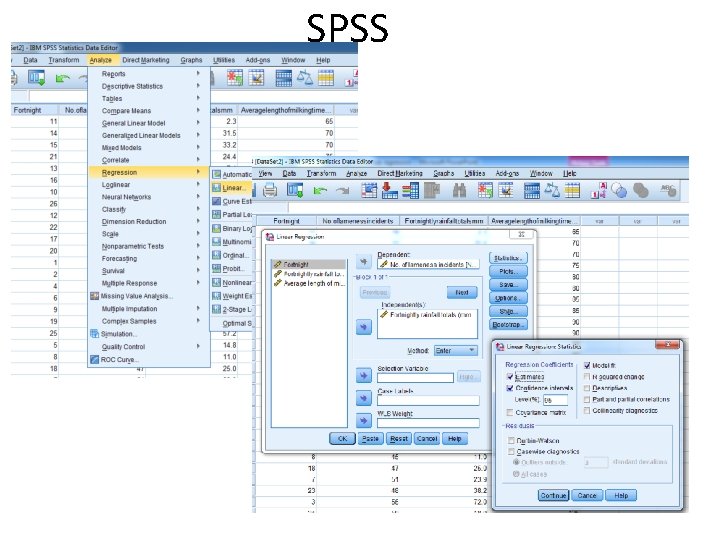The image size is (720, 540).
Task: Click Redo arrow in front window toolbar
Action: tap(343, 190)
